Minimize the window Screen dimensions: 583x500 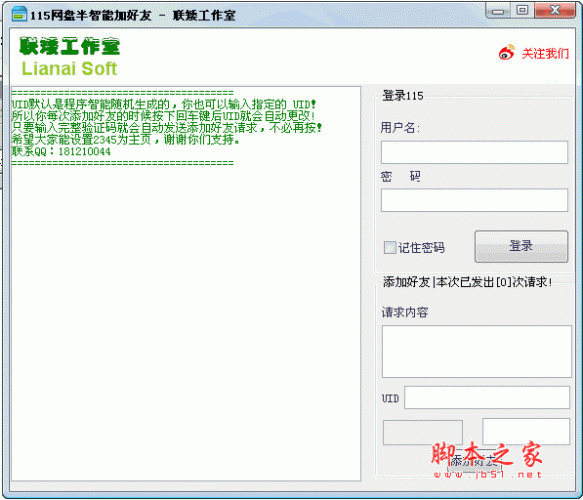(x=498, y=11)
